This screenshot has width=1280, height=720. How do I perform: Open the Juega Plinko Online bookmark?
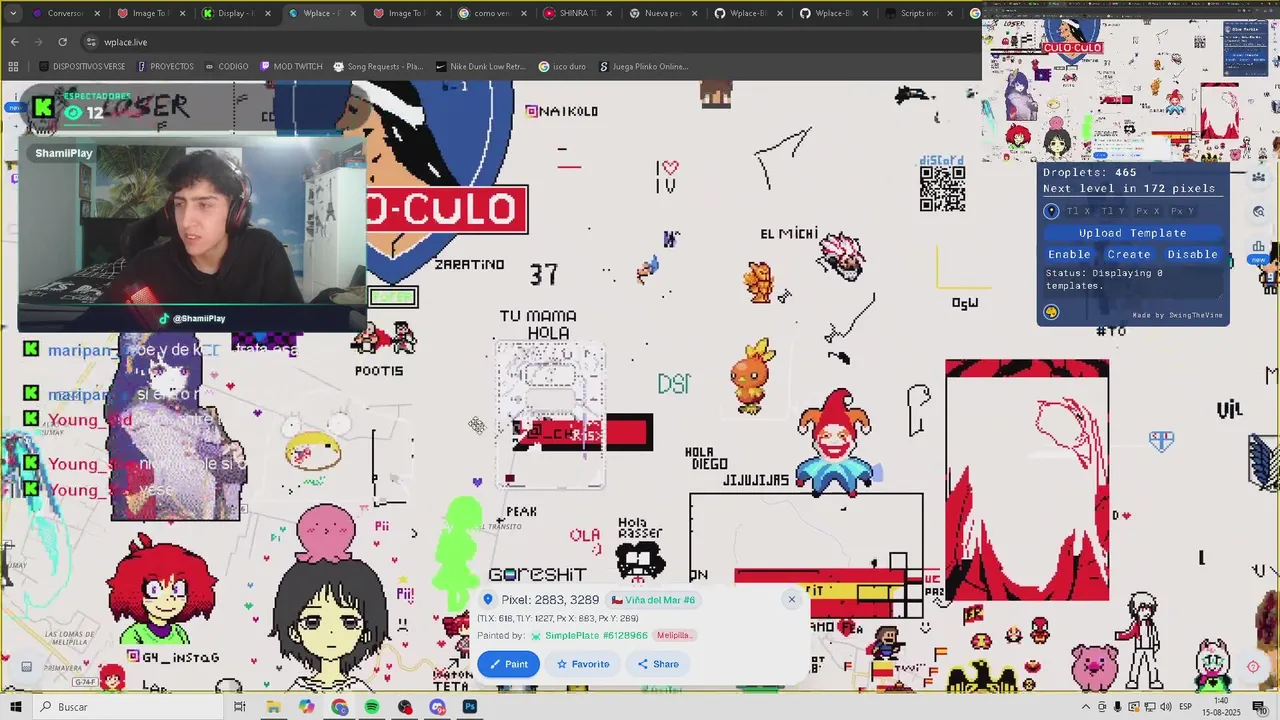tap(644, 67)
